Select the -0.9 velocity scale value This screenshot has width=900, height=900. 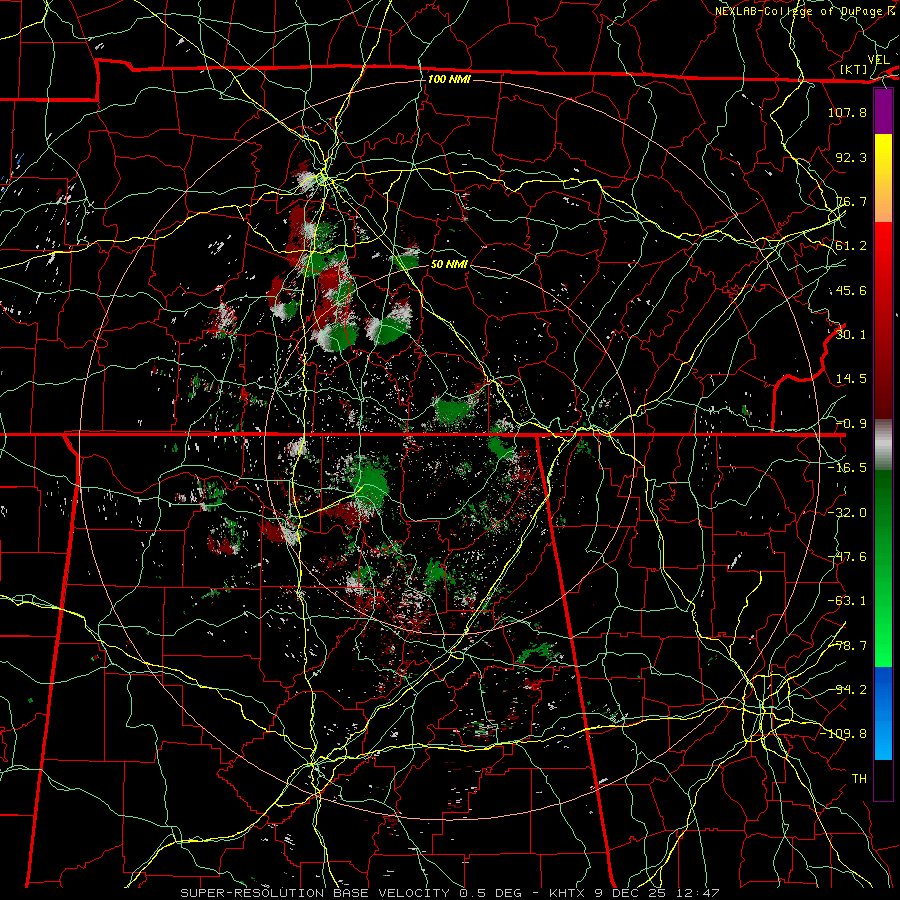(x=851, y=423)
